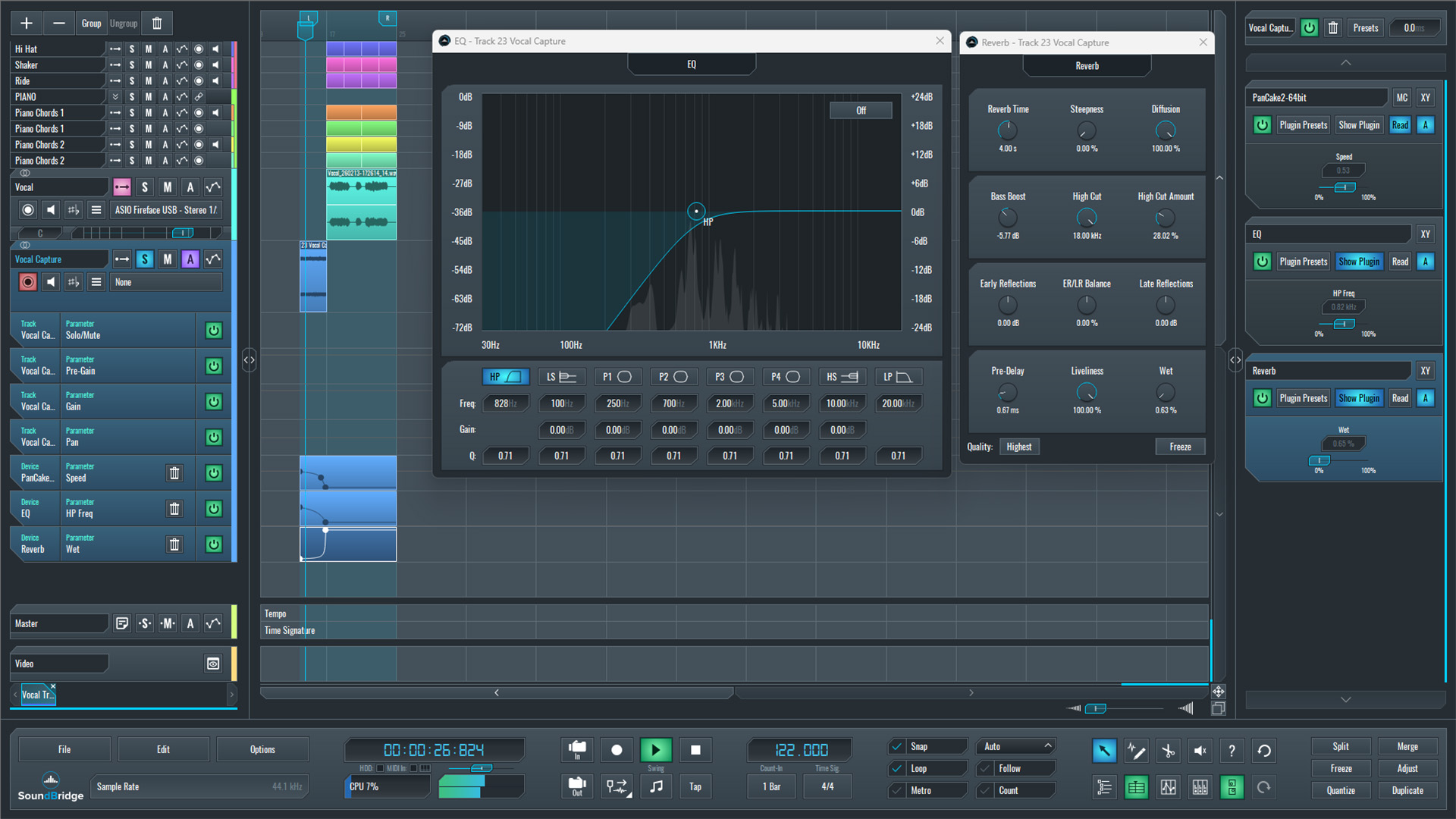Toggle power for the Pre-Gain parameter lane
This screenshot has height=819, width=1456.
pyautogui.click(x=214, y=366)
